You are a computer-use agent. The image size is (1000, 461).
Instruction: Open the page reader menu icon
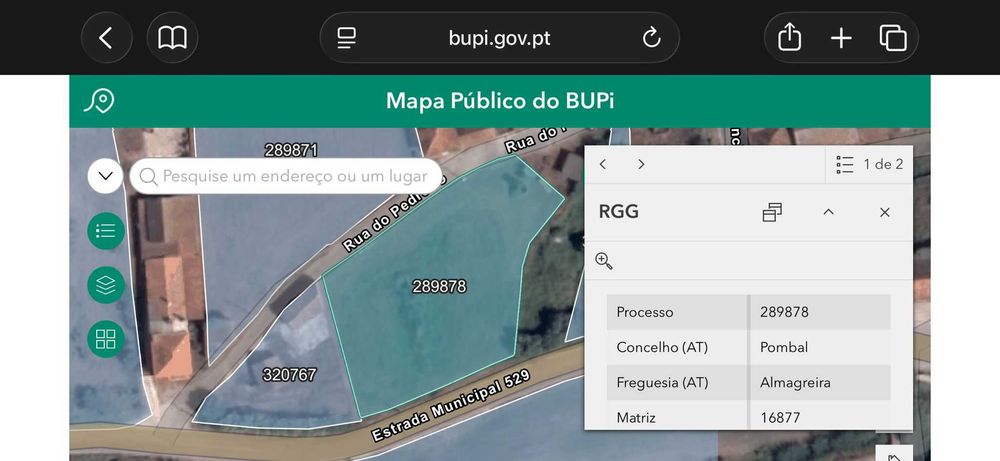click(347, 38)
